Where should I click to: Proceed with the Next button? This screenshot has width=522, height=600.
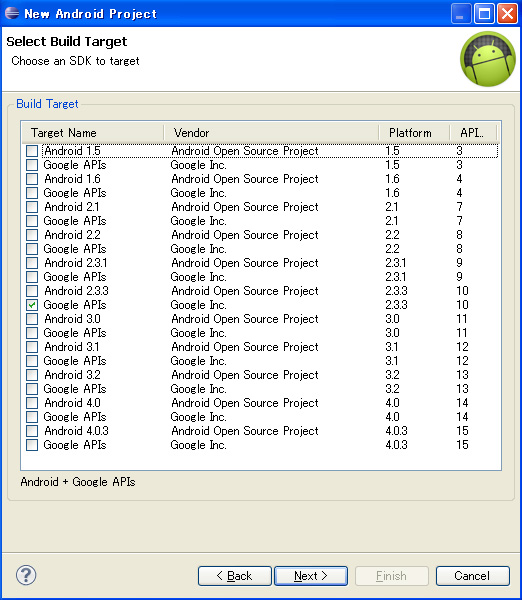tap(311, 576)
